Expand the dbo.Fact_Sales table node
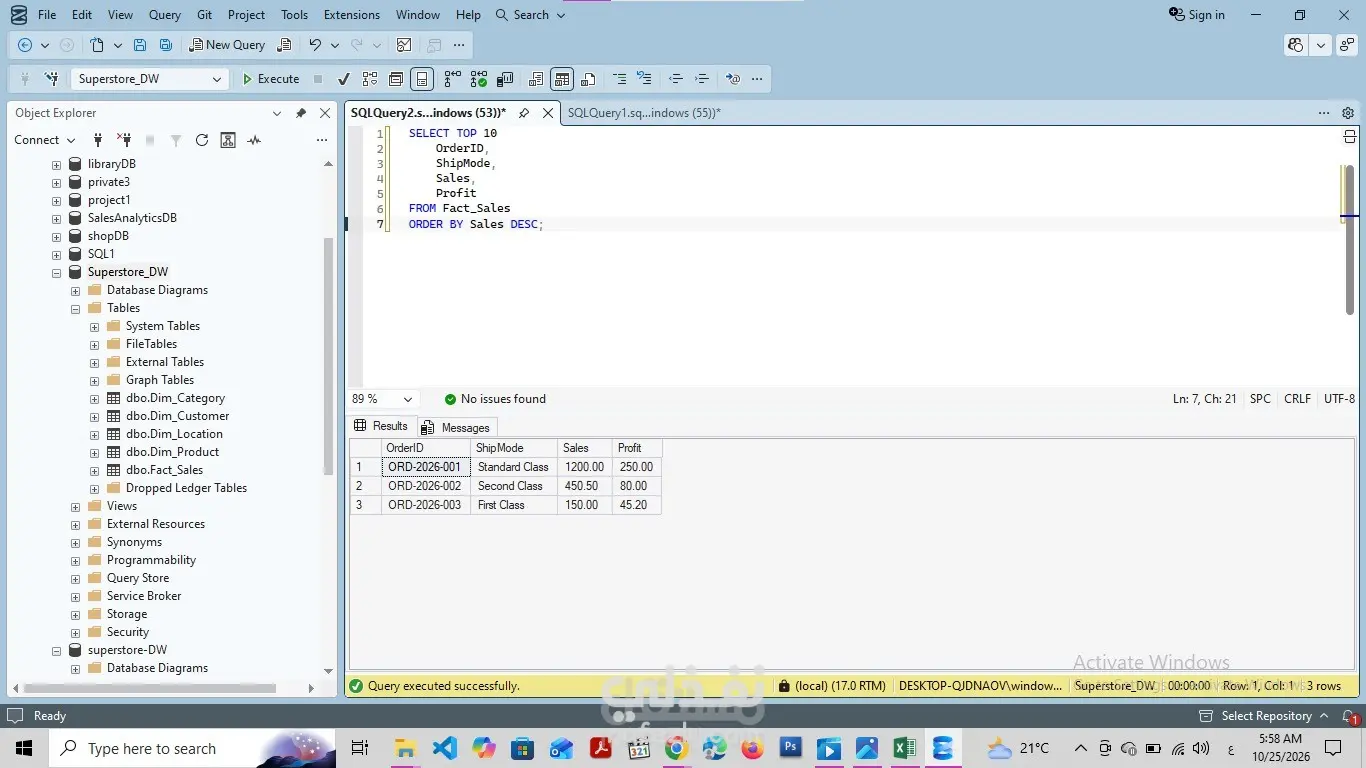Viewport: 1366px width, 768px height. [x=94, y=470]
